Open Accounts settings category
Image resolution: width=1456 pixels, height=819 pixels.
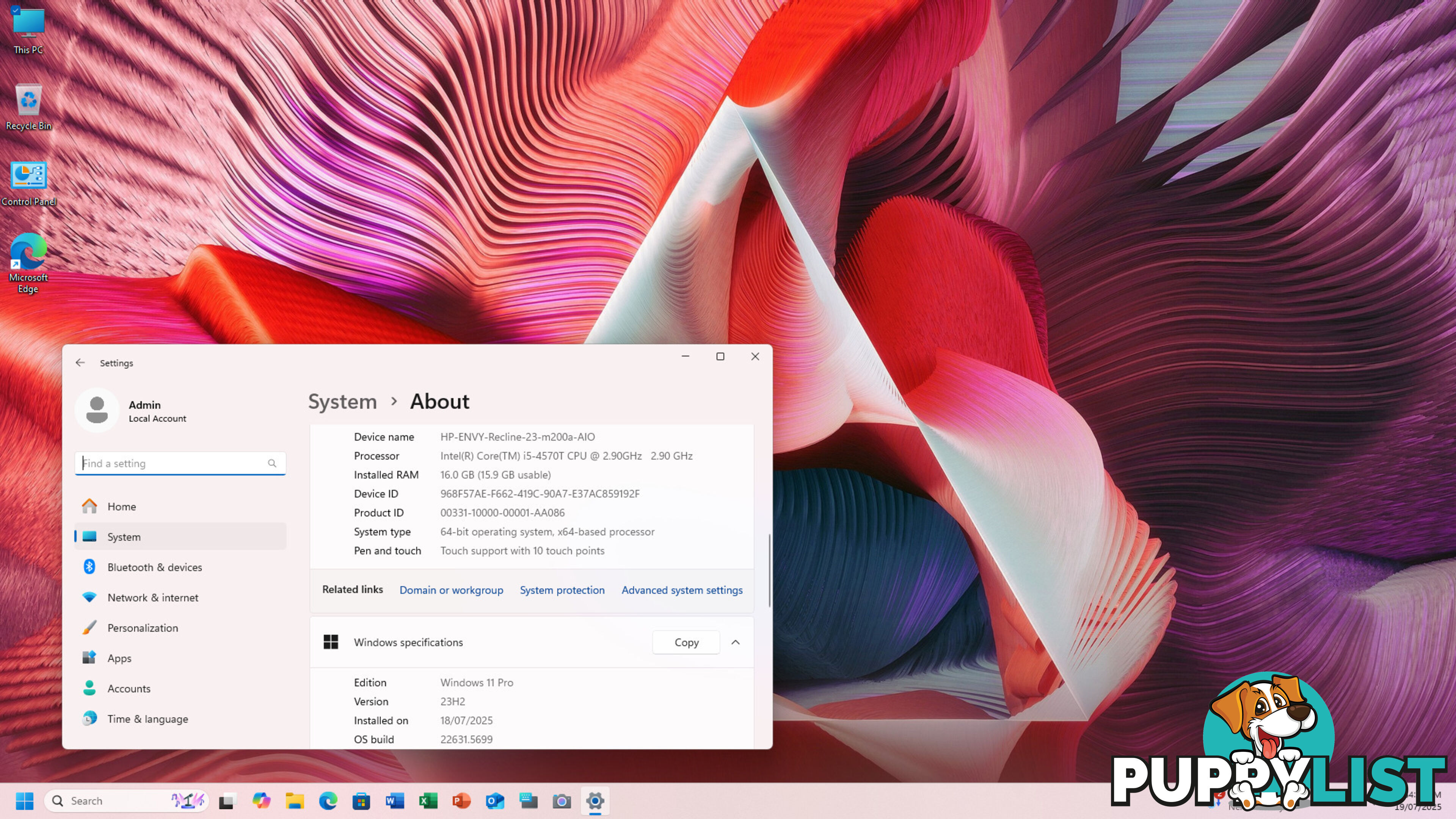click(180, 689)
